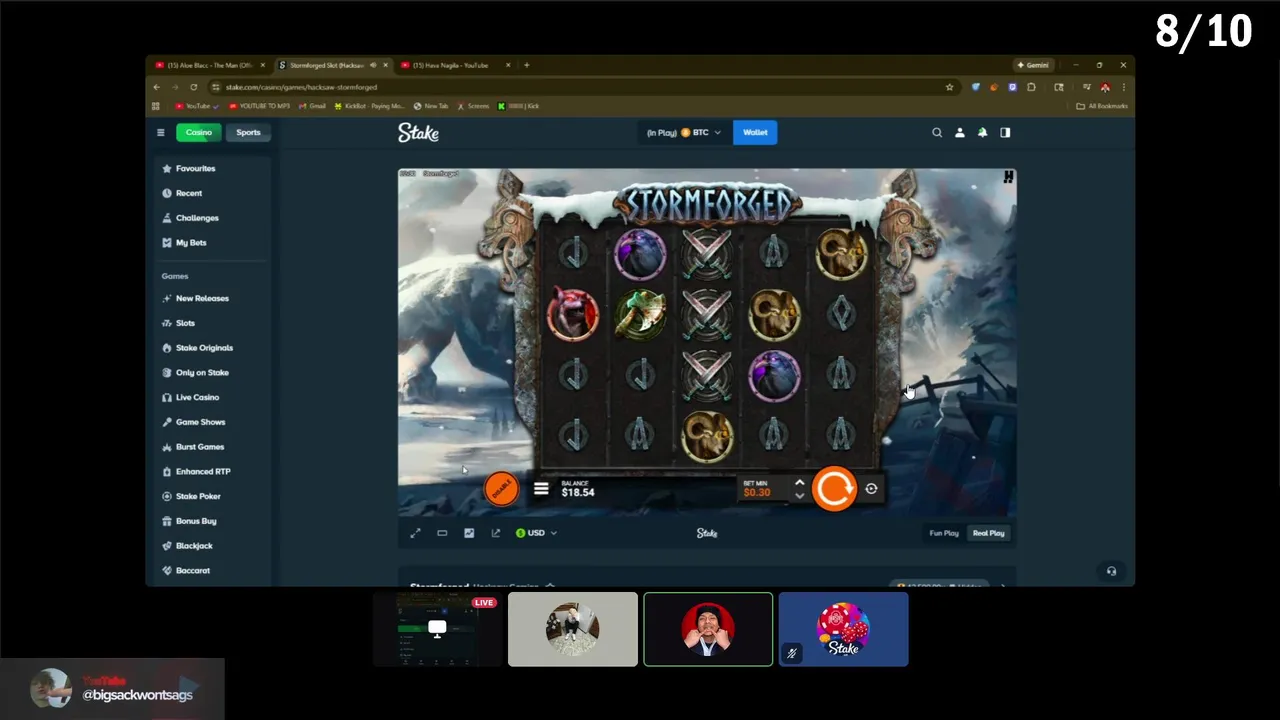Open the notifications bell
The height and width of the screenshot is (720, 1280).
pyautogui.click(x=982, y=132)
